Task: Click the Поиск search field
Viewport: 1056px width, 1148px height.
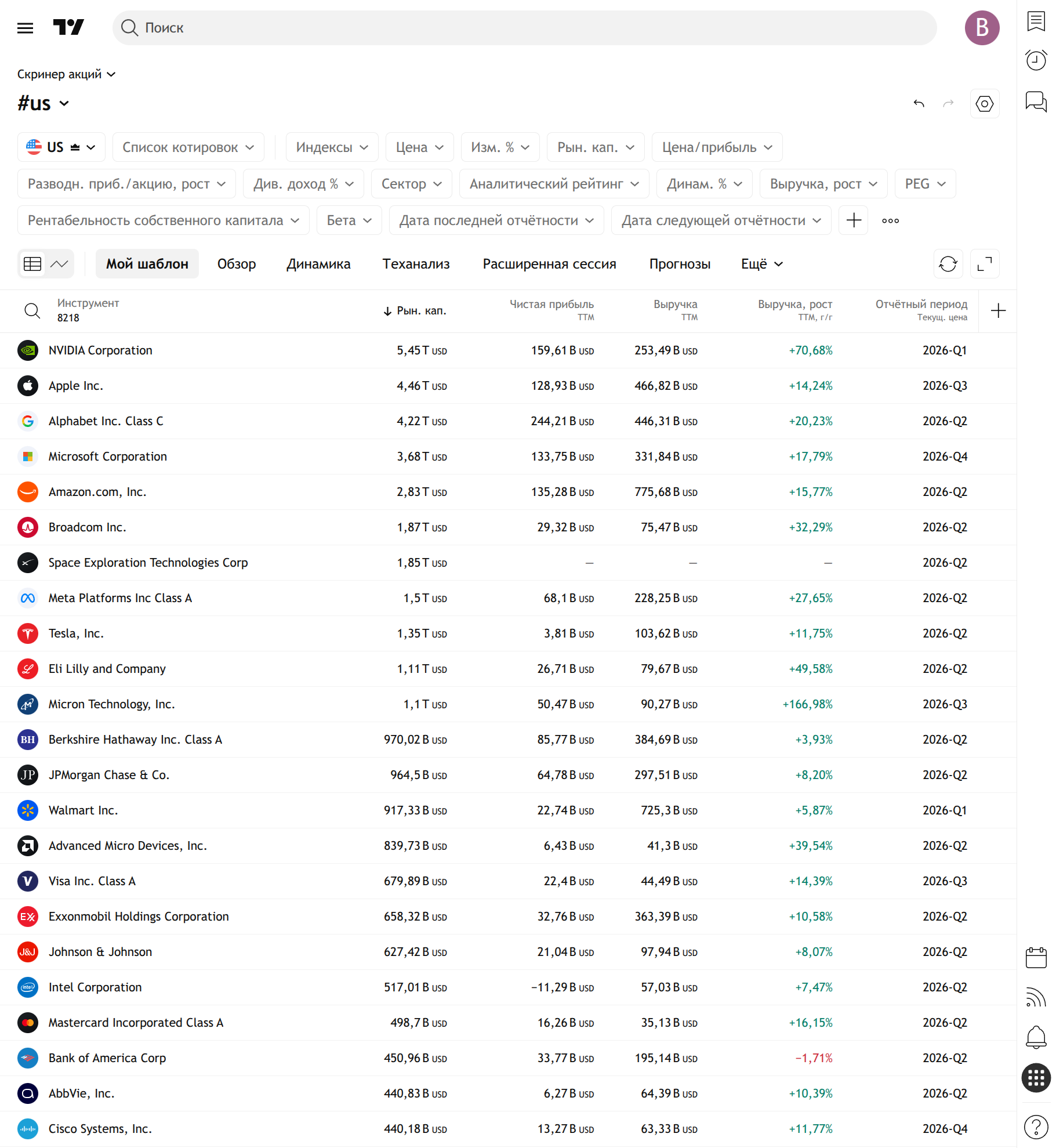Action: click(x=524, y=28)
